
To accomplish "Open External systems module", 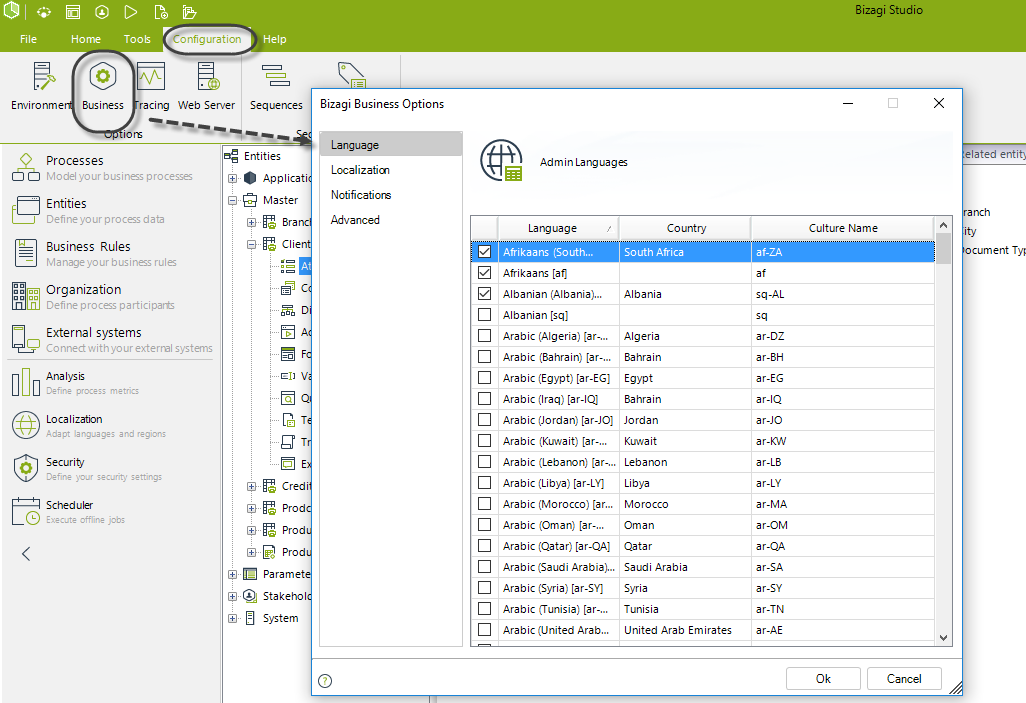I will (111, 340).
